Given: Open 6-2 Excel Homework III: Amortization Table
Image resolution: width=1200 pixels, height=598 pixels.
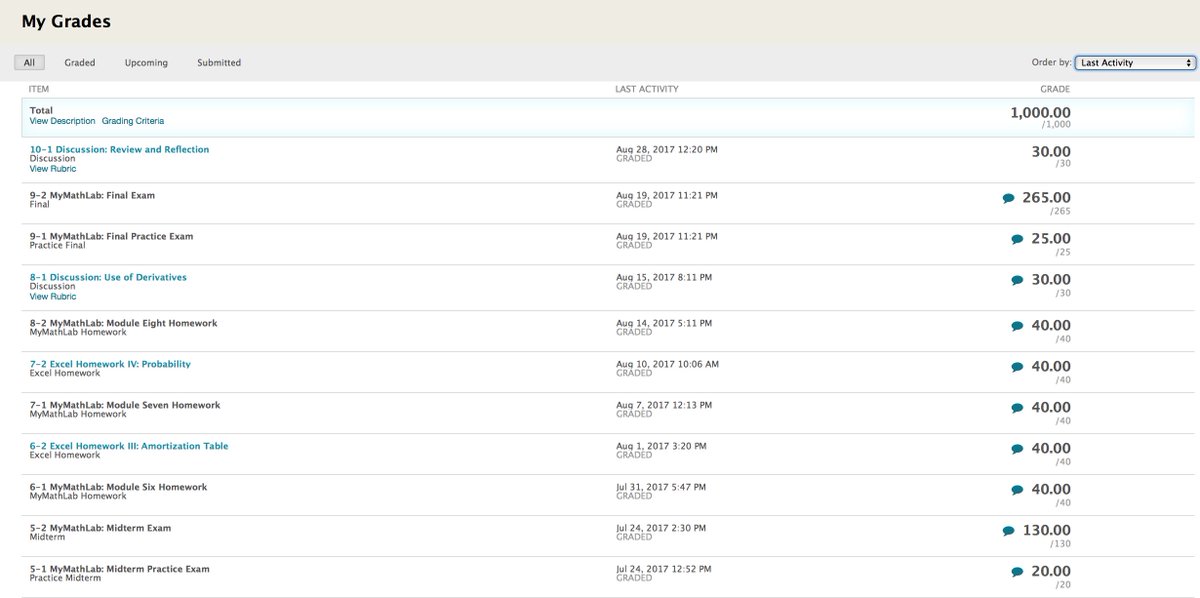Looking at the screenshot, I should [x=129, y=446].
